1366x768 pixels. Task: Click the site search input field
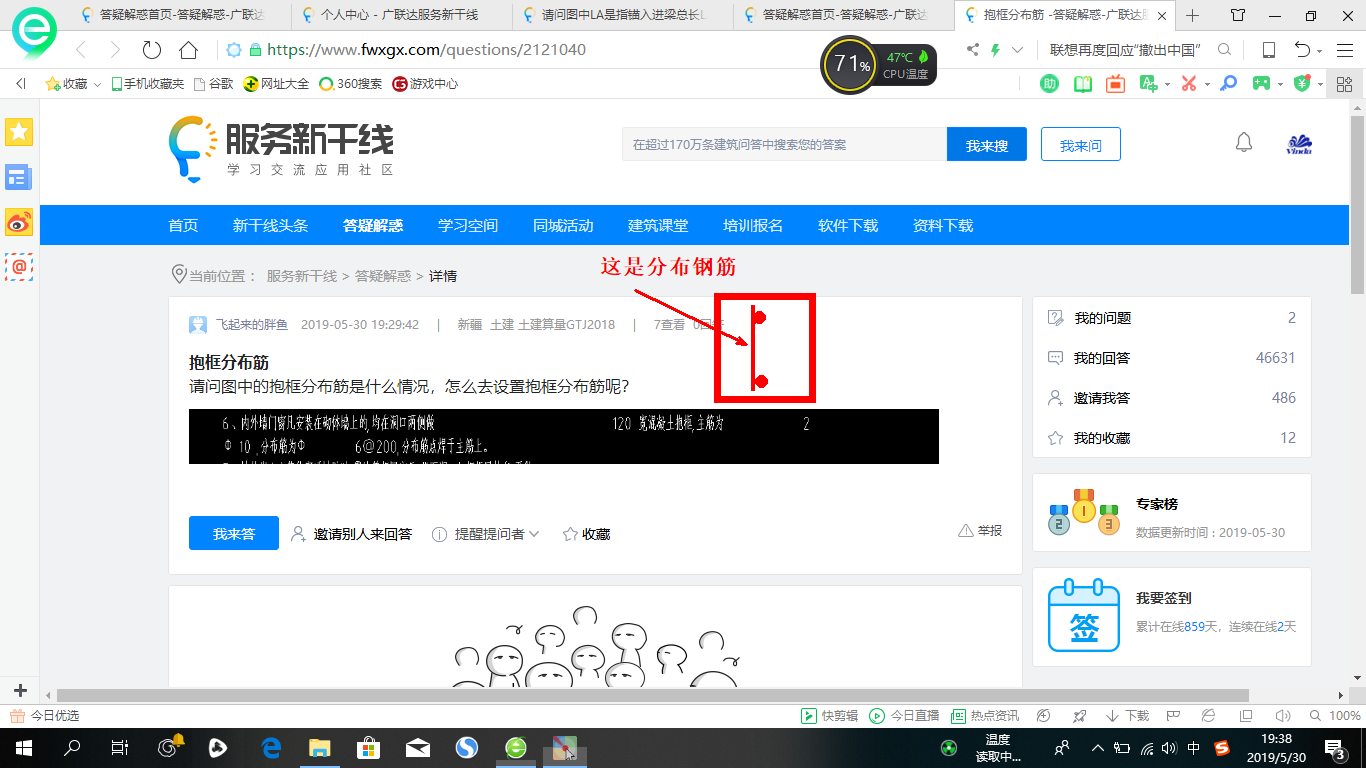click(x=784, y=145)
